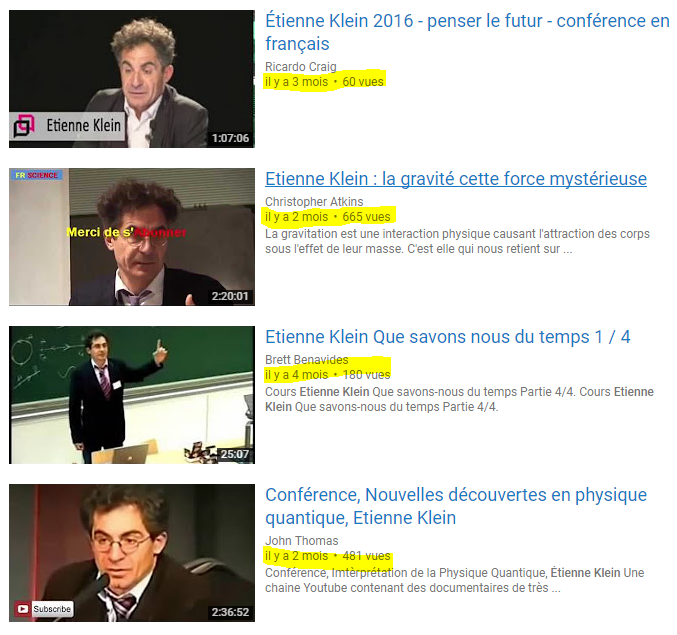
Task: Open Nouvelles découvertes en physique quantique title
Action: tap(456, 506)
